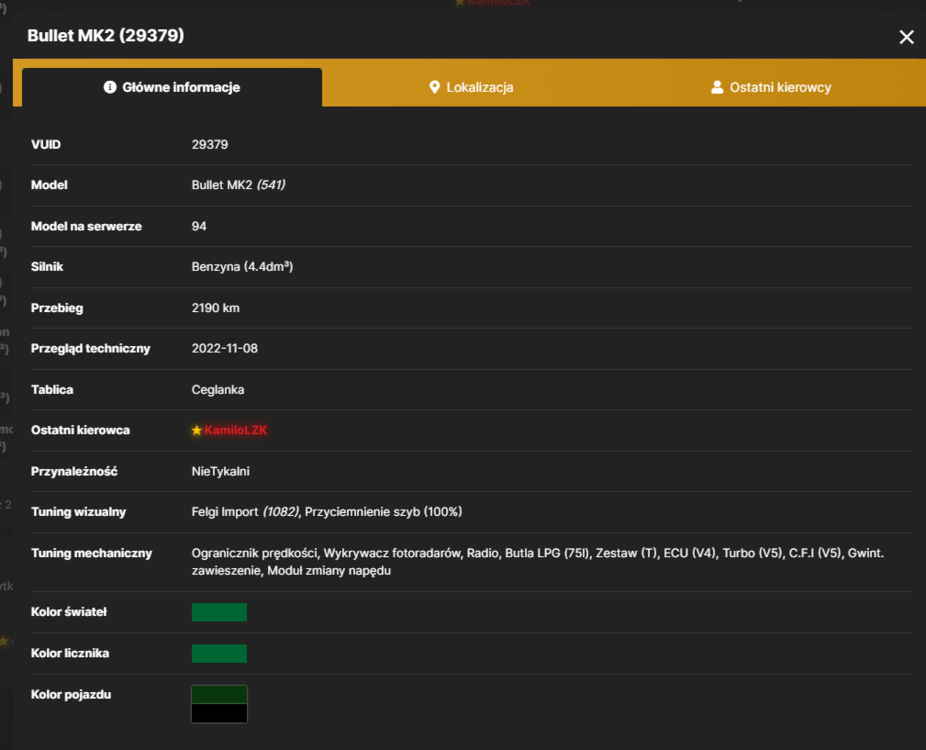The height and width of the screenshot is (750, 926).
Task: Select the mileage value 2190 km
Action: pyautogui.click(x=216, y=308)
